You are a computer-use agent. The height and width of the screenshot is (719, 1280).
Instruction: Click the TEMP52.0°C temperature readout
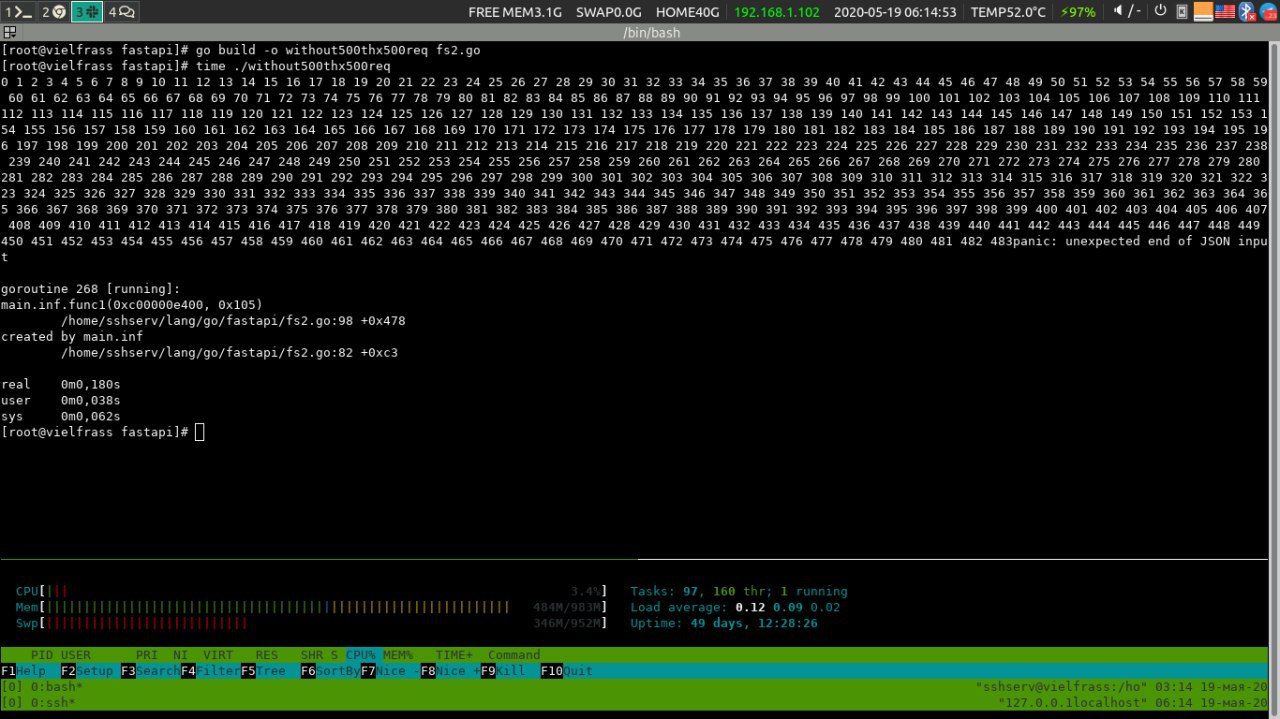pyautogui.click(x=1008, y=12)
